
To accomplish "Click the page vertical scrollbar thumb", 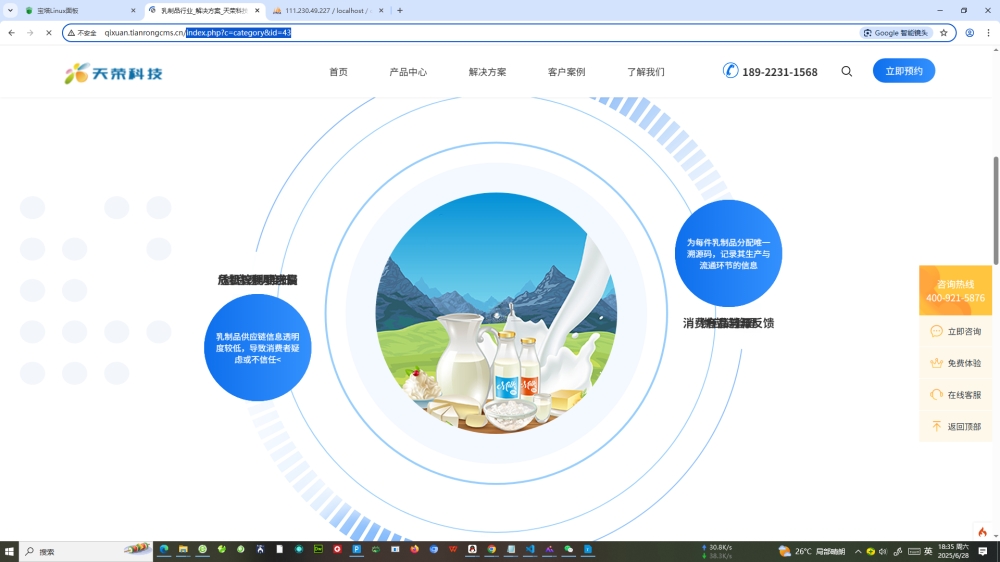I will click(996, 210).
